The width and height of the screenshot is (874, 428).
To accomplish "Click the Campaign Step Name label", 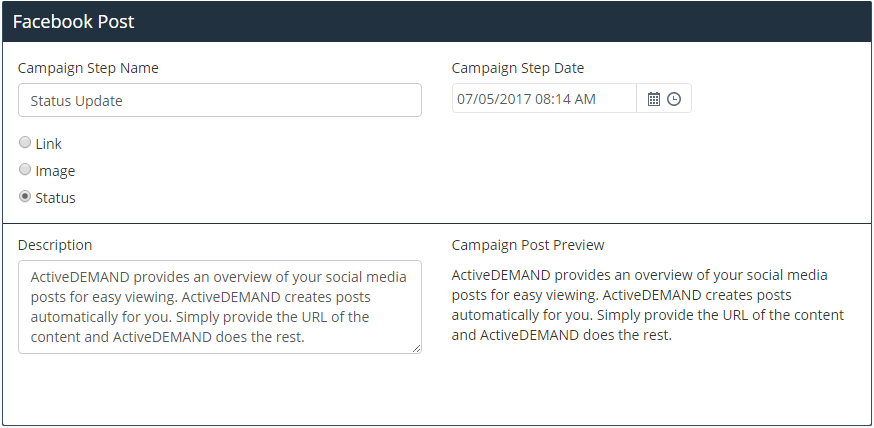I will (88, 68).
